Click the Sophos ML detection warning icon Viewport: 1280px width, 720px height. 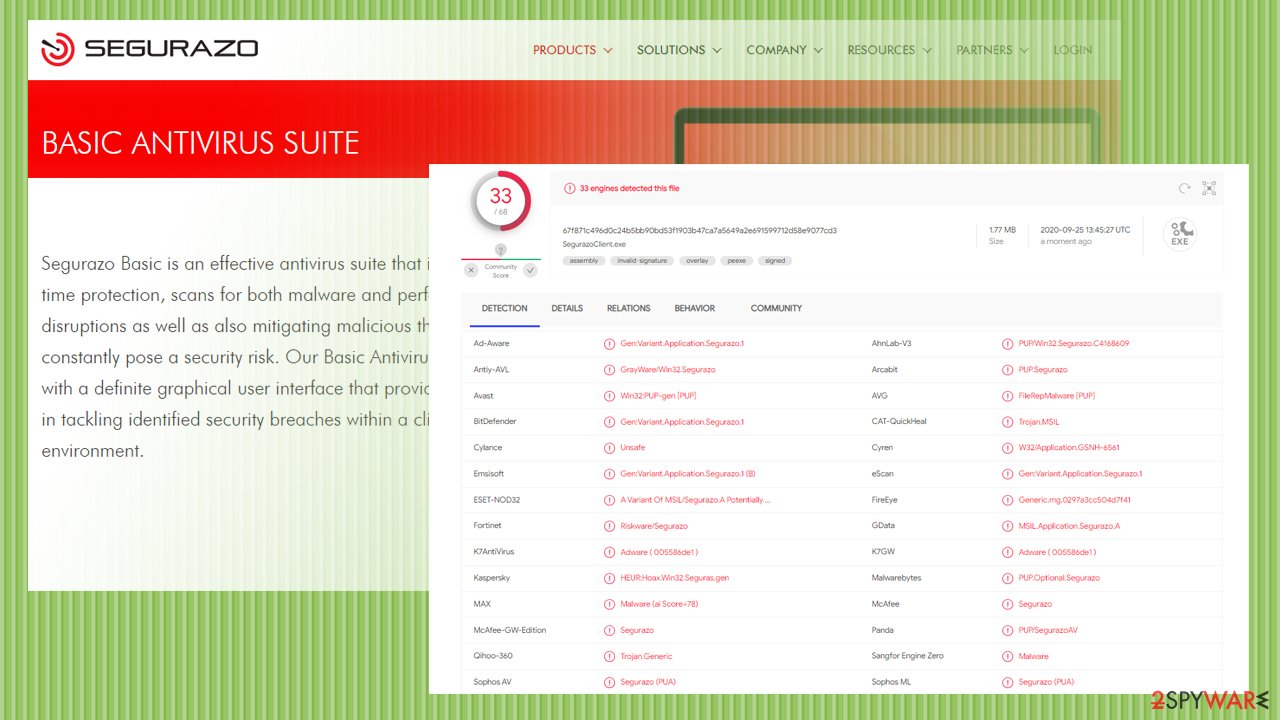(x=1007, y=682)
